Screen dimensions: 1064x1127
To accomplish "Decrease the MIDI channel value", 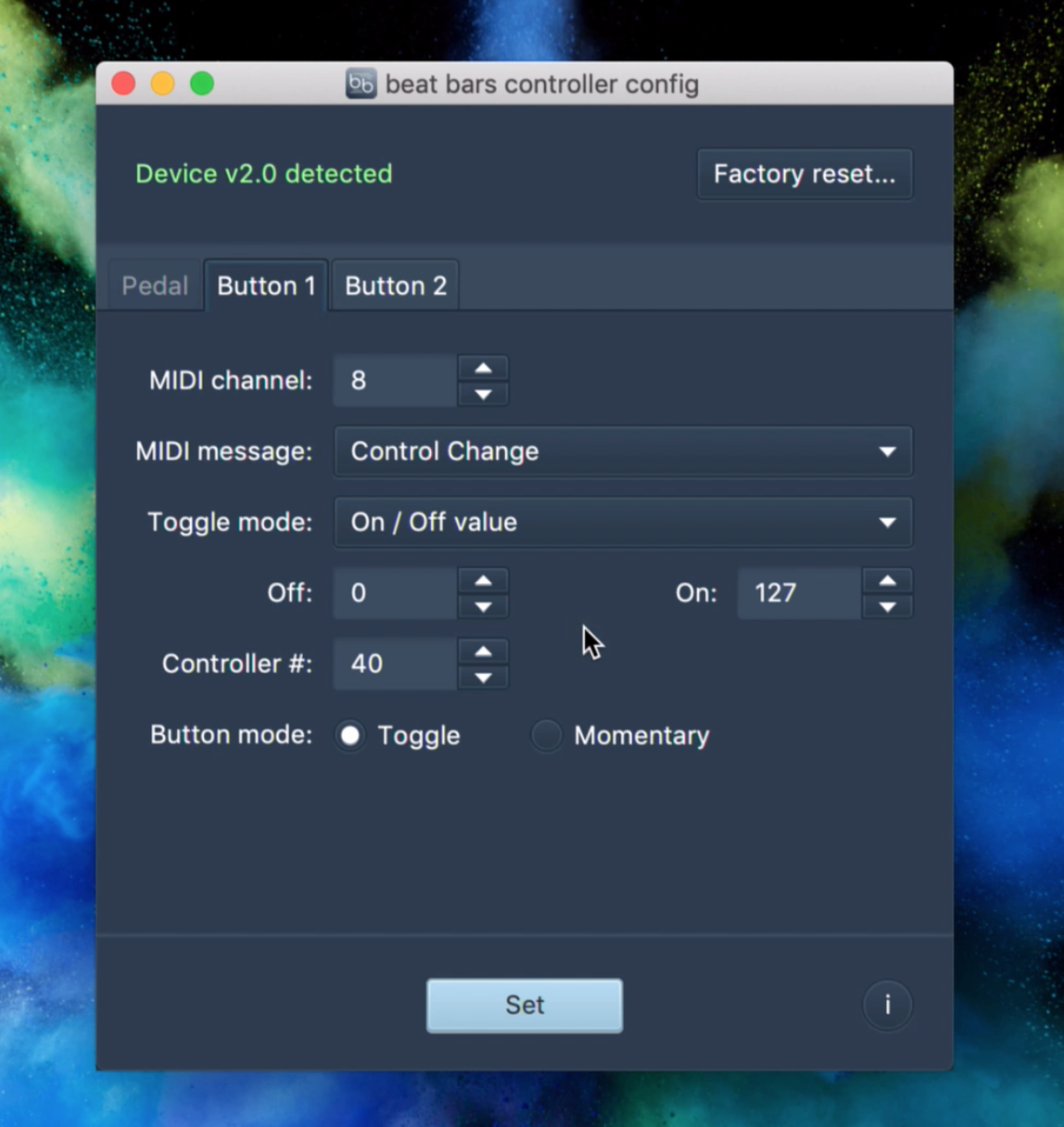I will click(483, 394).
